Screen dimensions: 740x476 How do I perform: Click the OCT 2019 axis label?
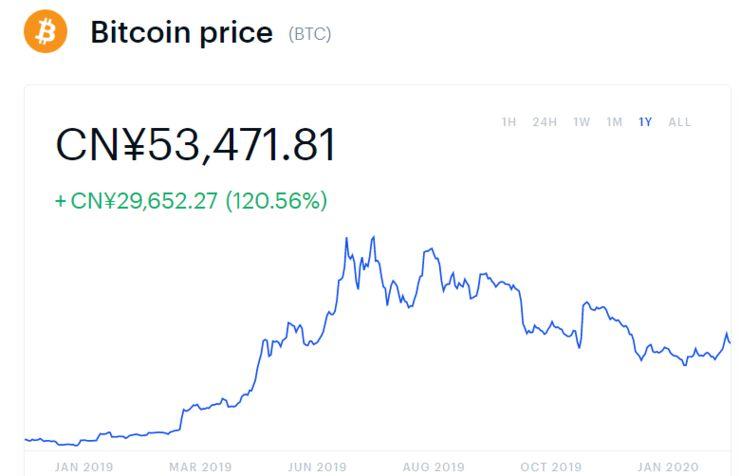click(x=551, y=466)
